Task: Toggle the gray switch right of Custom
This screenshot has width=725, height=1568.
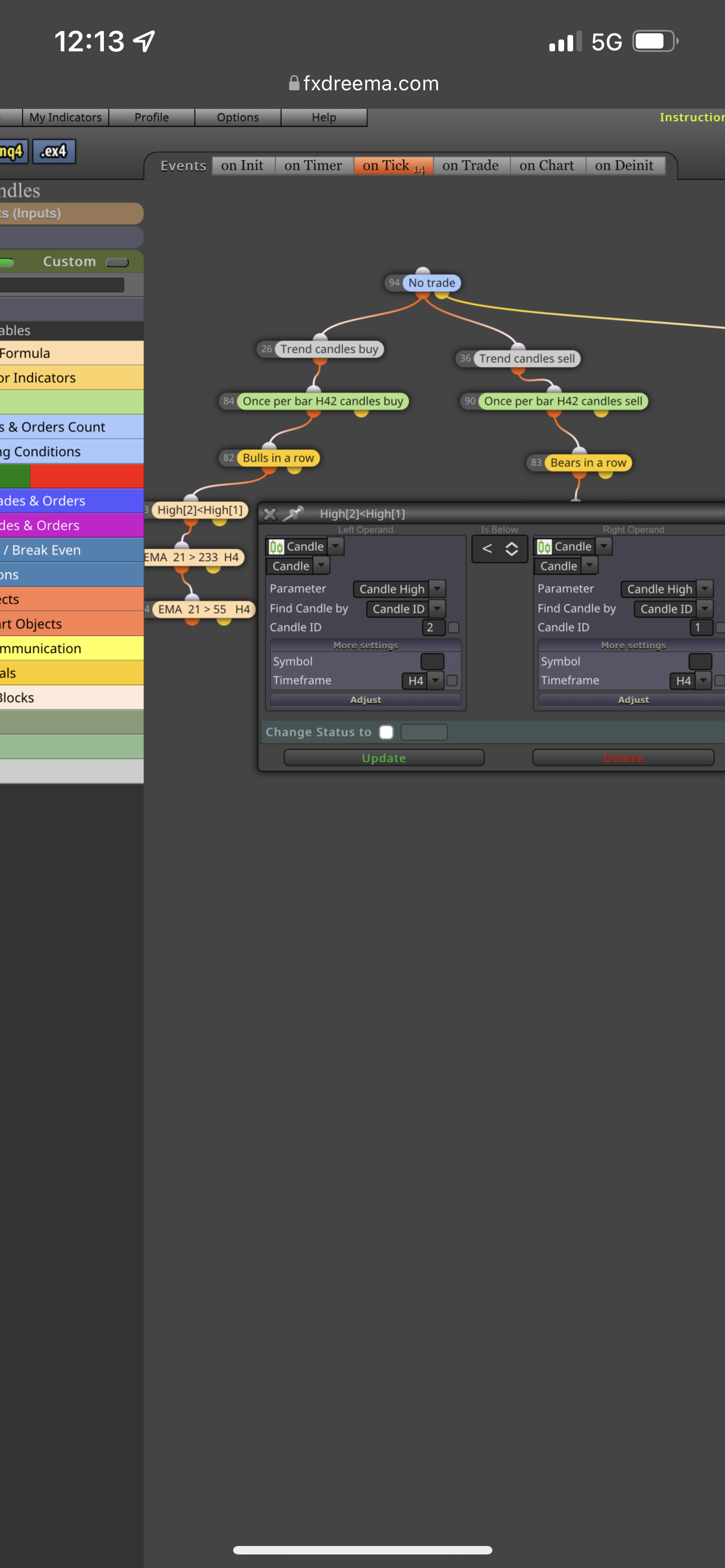Action: [117, 262]
